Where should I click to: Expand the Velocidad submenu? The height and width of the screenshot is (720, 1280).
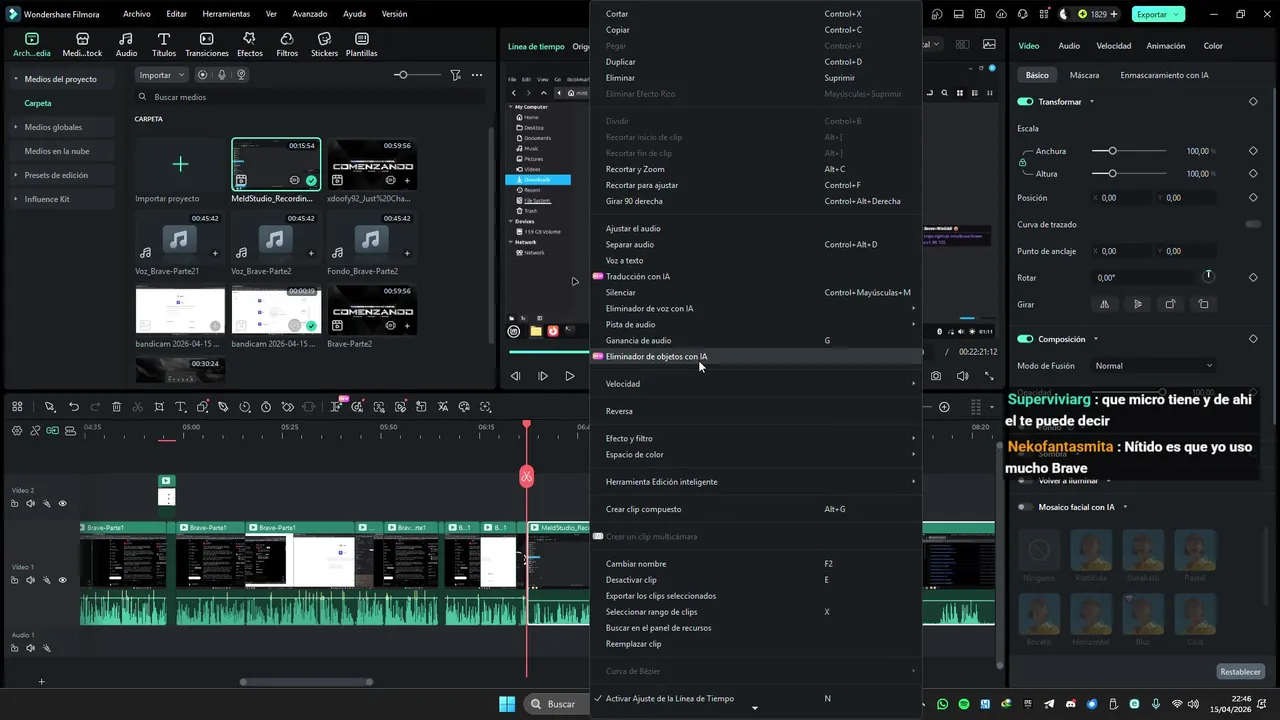click(x=756, y=384)
